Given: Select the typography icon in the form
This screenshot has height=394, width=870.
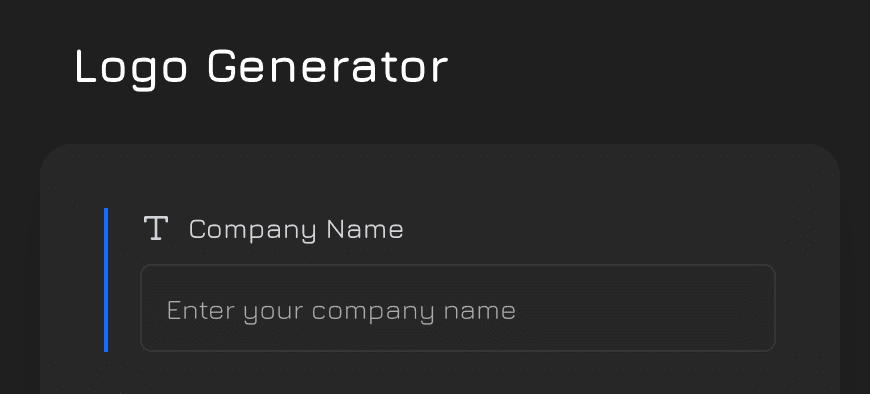Looking at the screenshot, I should coord(156,229).
